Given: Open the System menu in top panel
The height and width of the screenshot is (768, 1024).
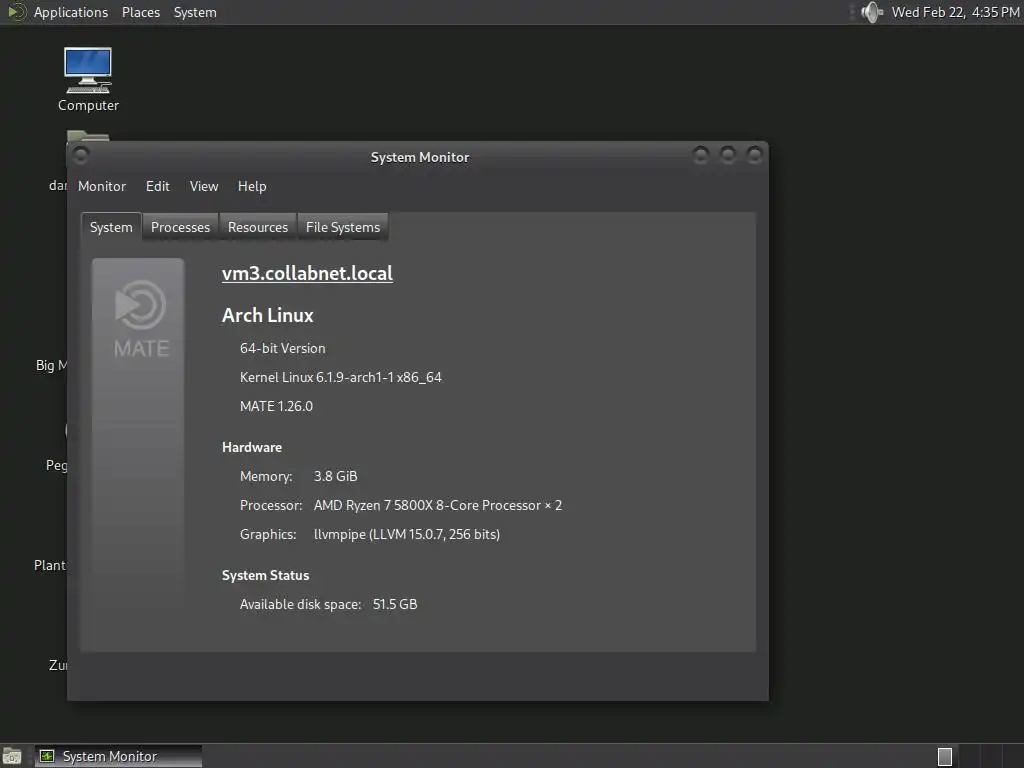Looking at the screenshot, I should 195,12.
